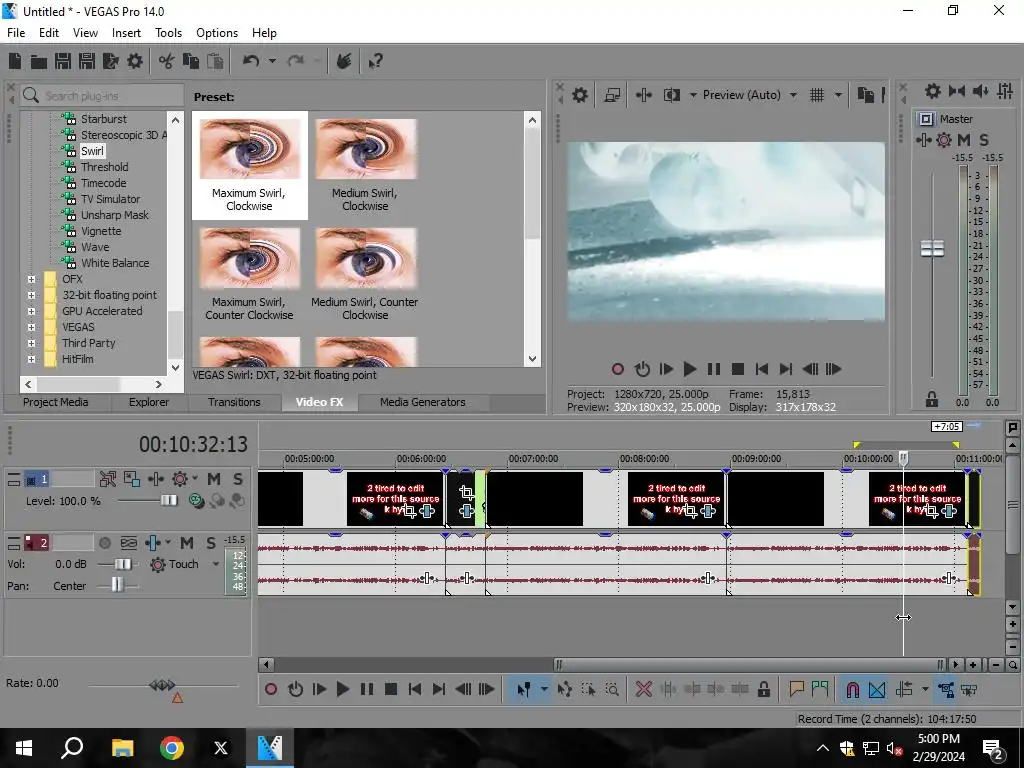
Task: Click Insert Marker icon in edit toolbar
Action: (796, 689)
